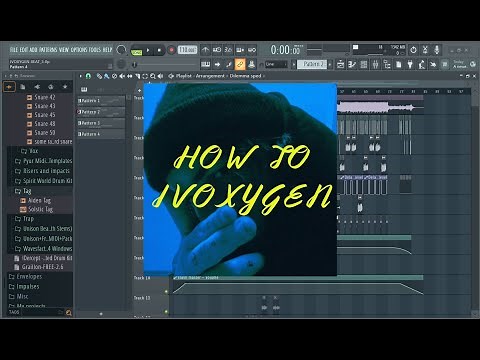Select the playlist mute speaker tool
This screenshot has width=480, height=360.
122,76
